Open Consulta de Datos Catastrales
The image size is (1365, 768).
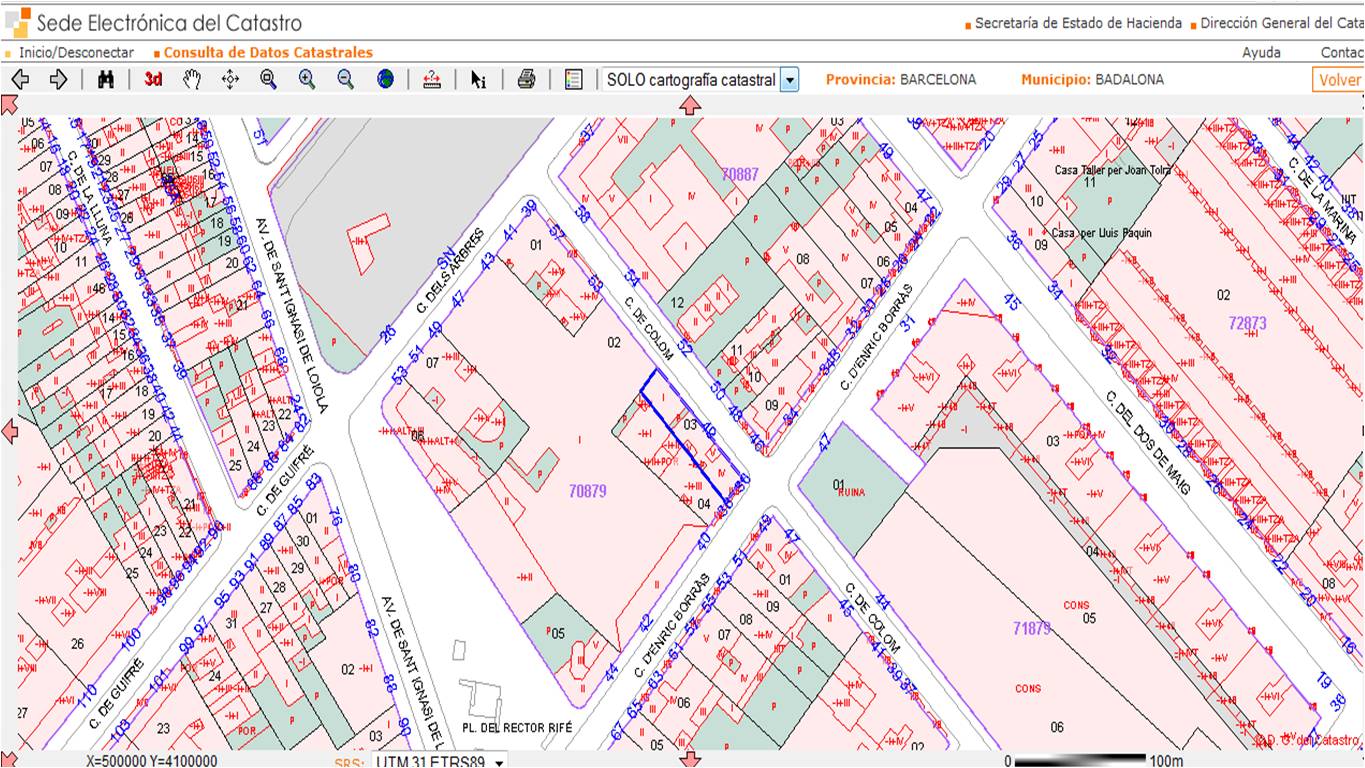pyautogui.click(x=268, y=53)
